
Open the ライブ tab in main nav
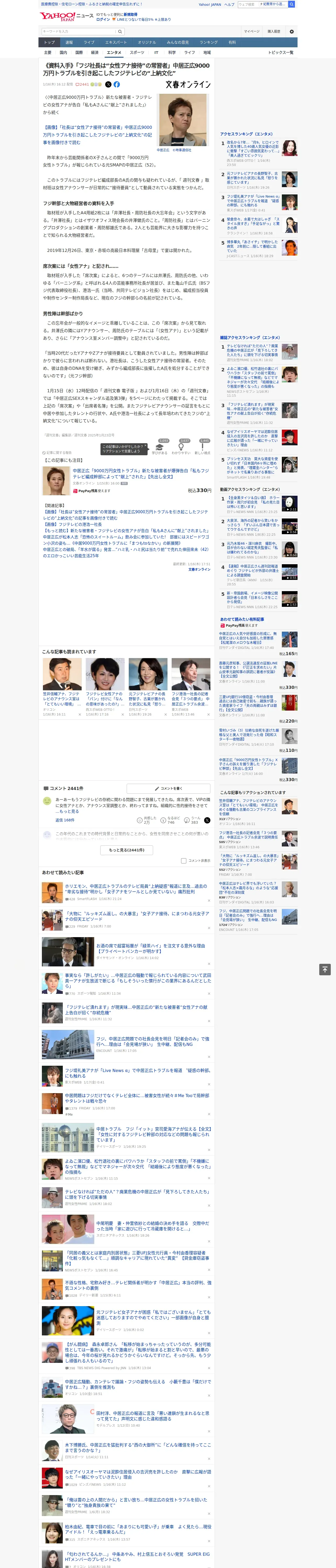coord(89,42)
